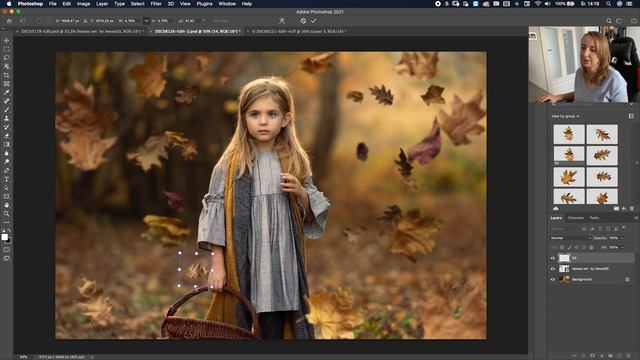Click the trash icon at Layers panel bottom

click(x=629, y=356)
